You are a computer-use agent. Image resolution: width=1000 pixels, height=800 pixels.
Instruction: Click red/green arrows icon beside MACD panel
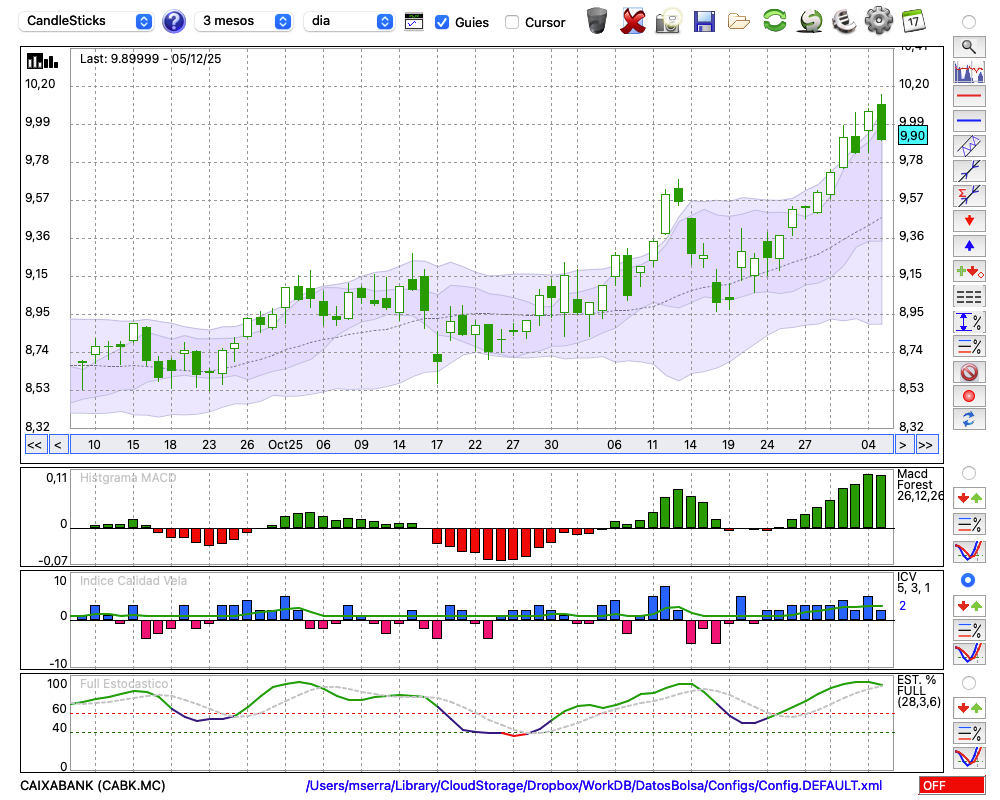[969, 498]
